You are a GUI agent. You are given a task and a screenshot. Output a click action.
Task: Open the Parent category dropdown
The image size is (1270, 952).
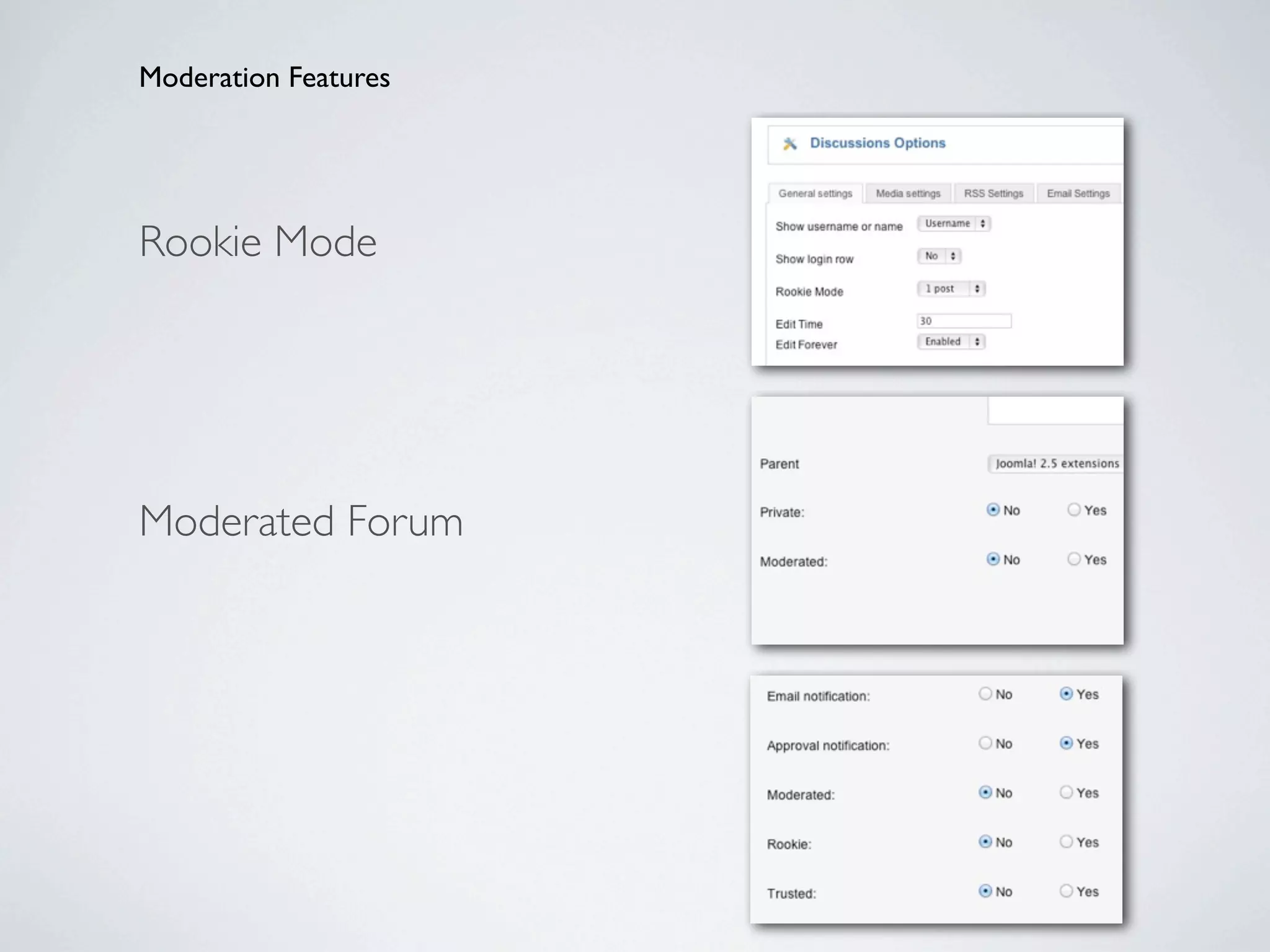(1055, 464)
